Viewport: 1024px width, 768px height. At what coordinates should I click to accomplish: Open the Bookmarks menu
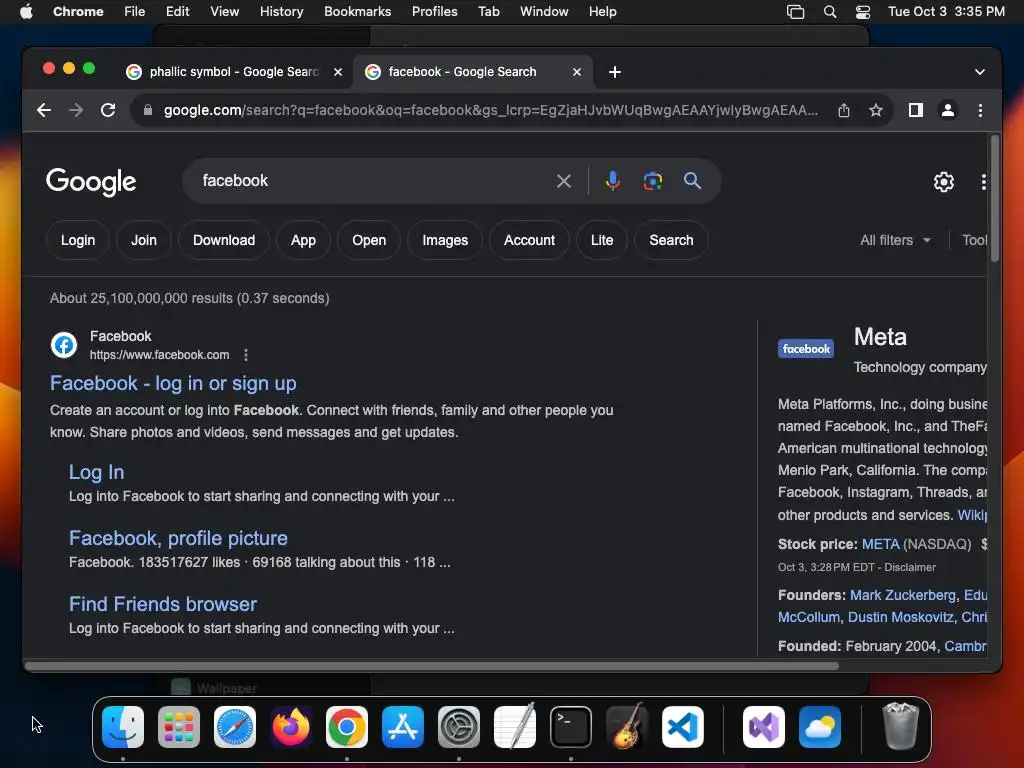[357, 12]
